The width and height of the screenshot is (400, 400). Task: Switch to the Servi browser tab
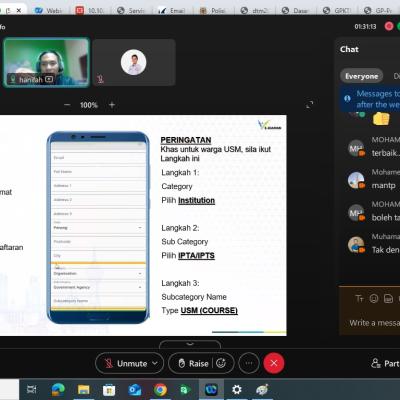pos(131,10)
